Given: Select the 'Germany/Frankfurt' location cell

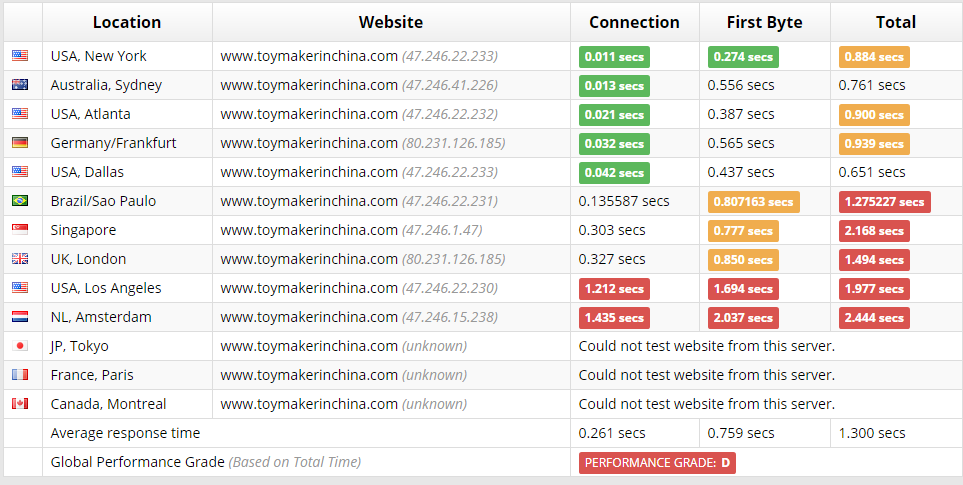Looking at the screenshot, I should coord(127,142).
